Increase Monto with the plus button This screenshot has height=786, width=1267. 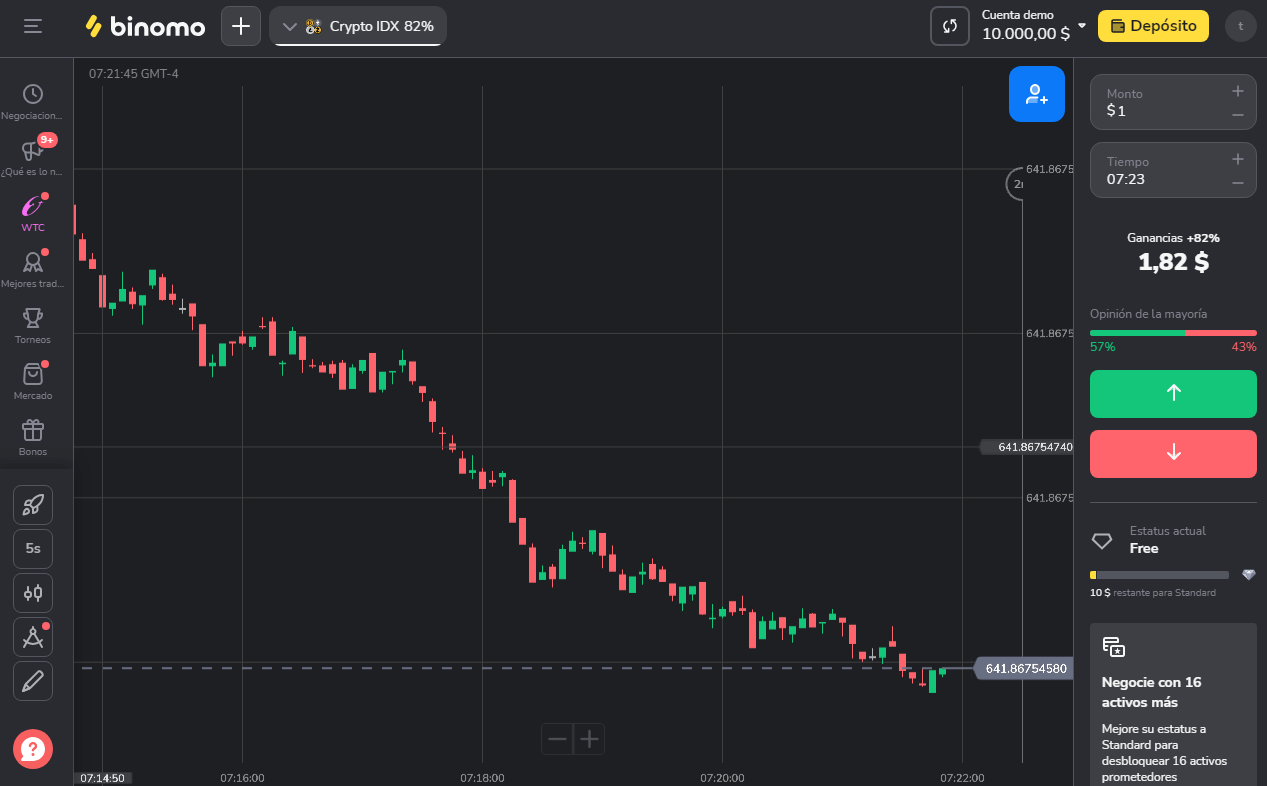coord(1238,91)
